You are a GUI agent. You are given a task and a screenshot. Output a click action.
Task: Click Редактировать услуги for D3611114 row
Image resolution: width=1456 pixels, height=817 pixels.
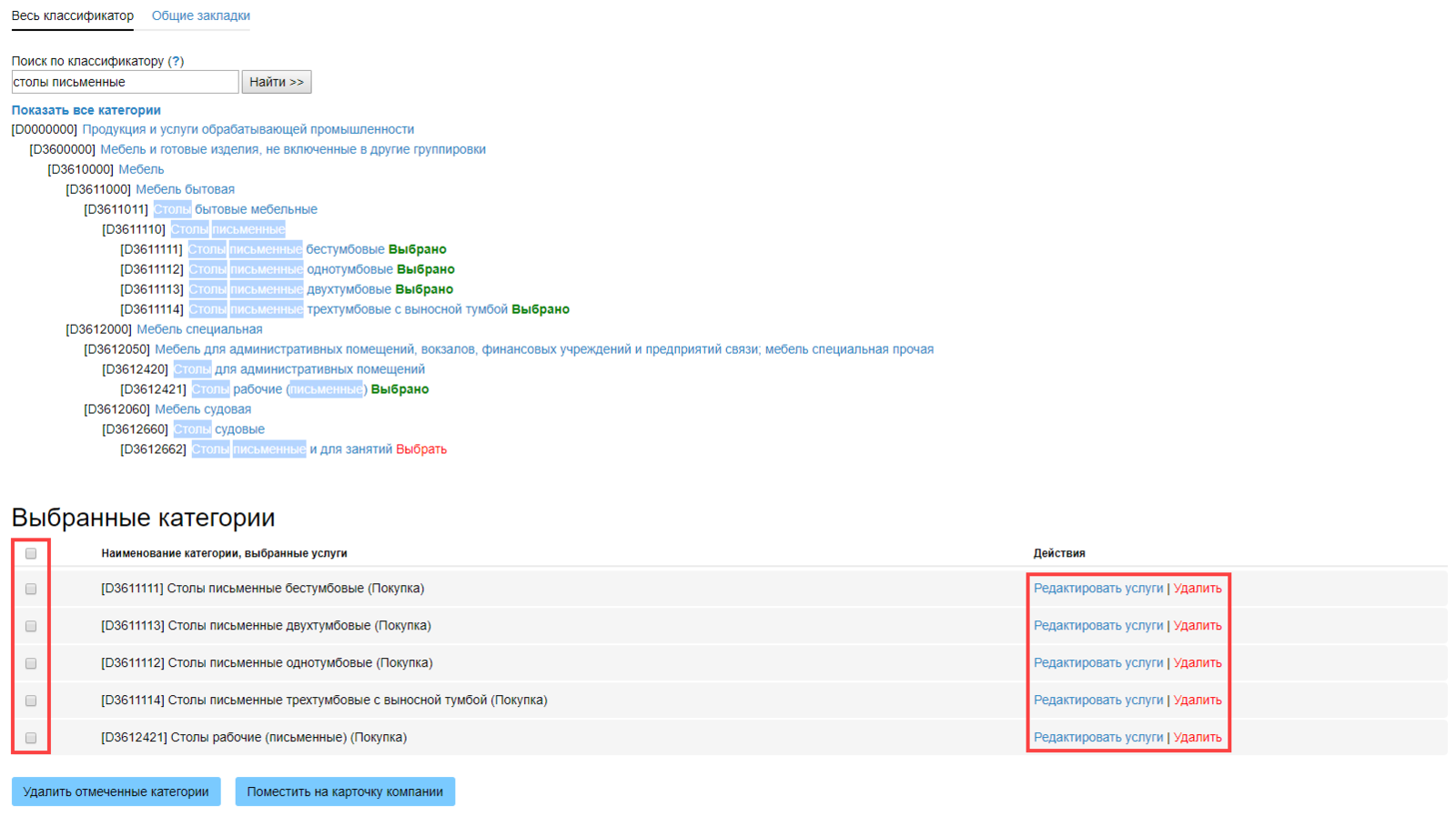1098,701
